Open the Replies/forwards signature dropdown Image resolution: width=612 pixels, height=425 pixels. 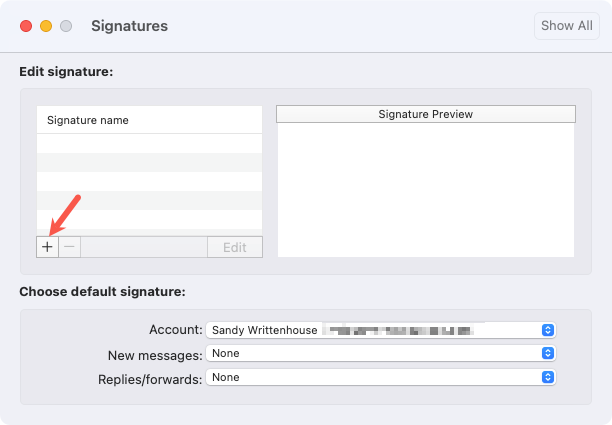380,377
